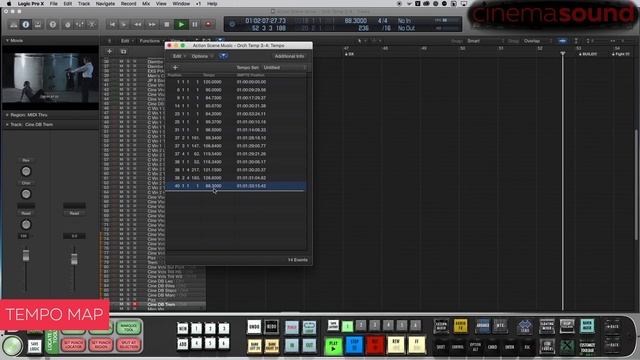Open the Toolbar button in control bar
Image resolution: width=640 pixels, height=360 pixels.
(x=38, y=24)
